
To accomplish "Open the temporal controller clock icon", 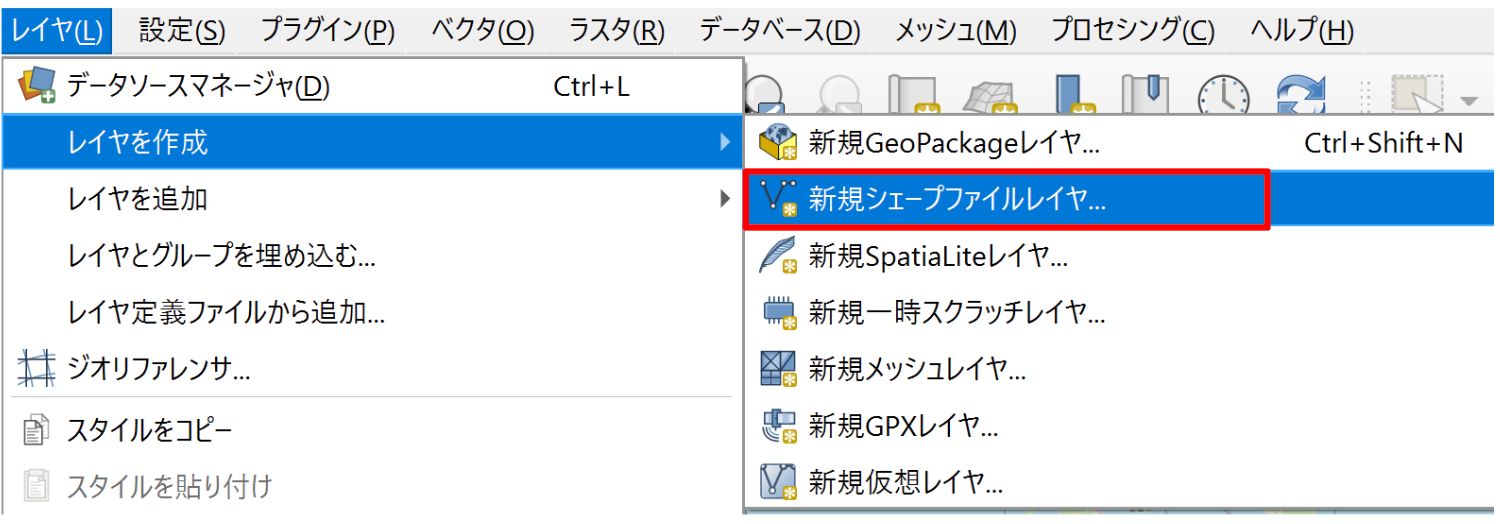I will (x=1223, y=95).
